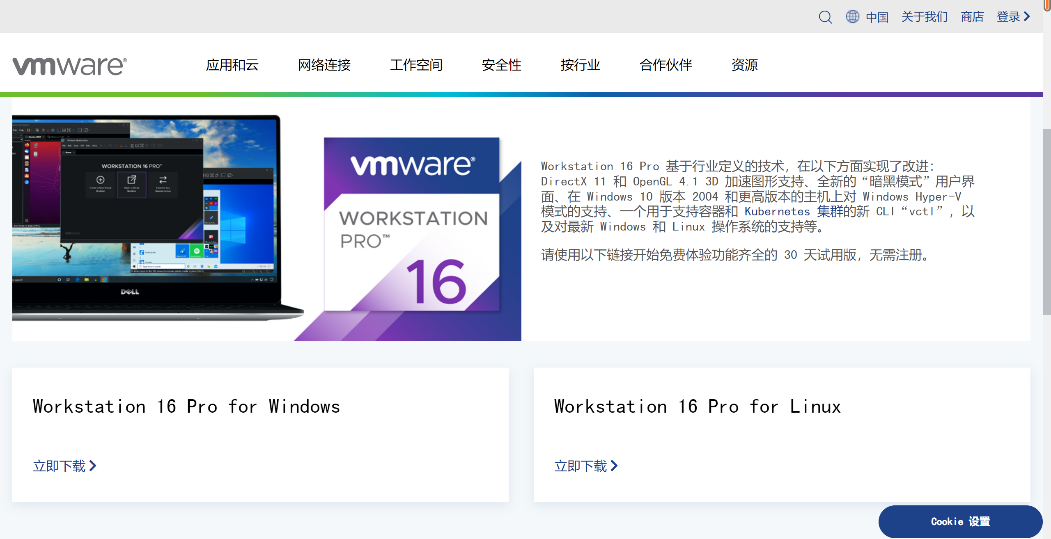
Task: Click the Workstation Pro 16 box image
Action: [x=412, y=224]
